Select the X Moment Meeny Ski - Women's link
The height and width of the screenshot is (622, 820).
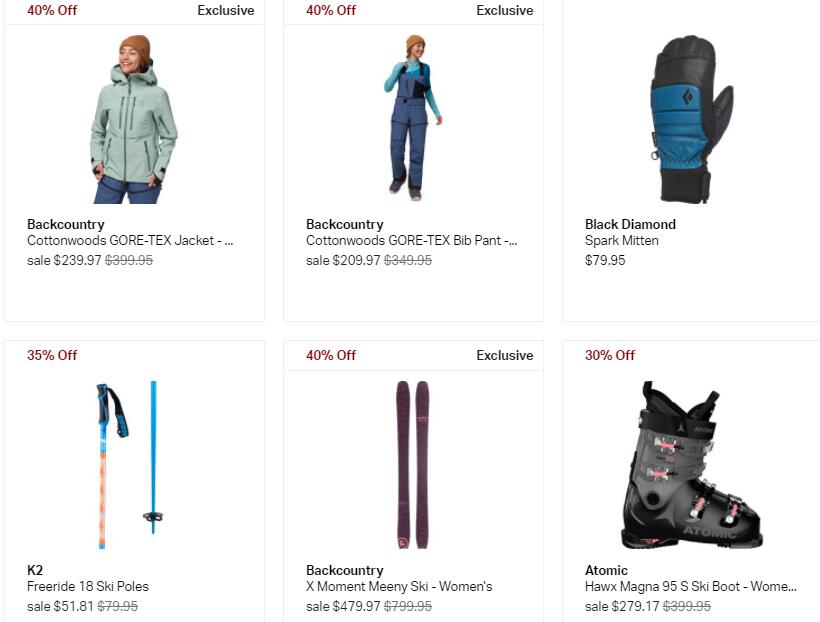point(399,586)
